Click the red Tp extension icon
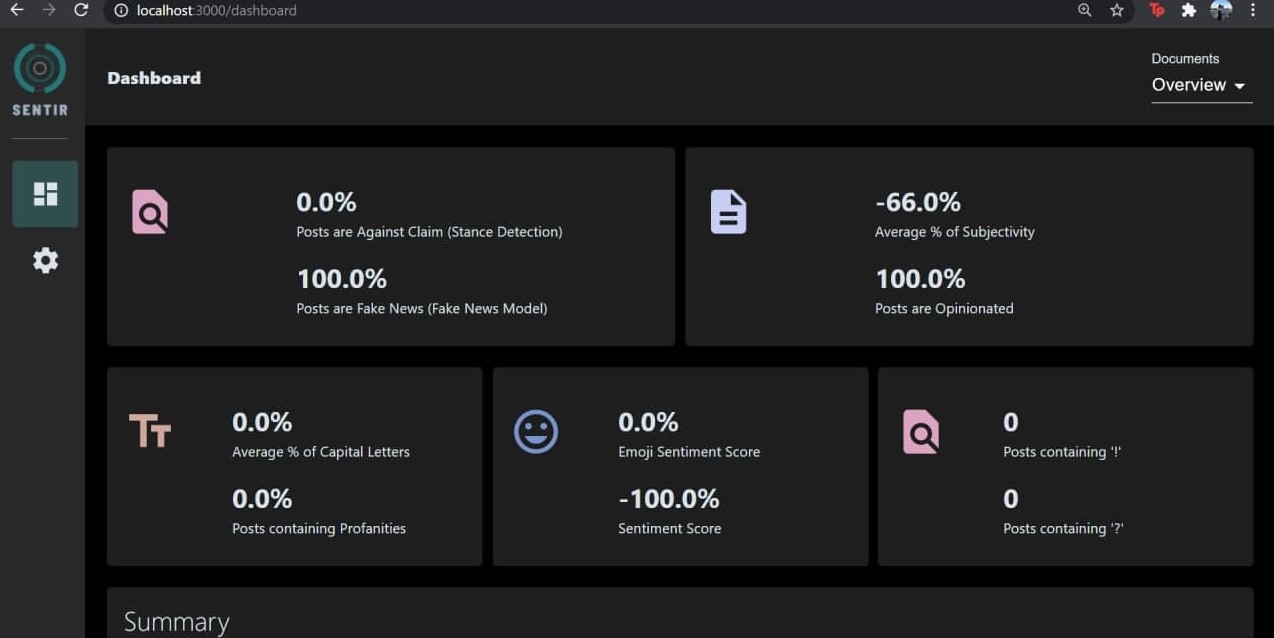 click(1157, 10)
